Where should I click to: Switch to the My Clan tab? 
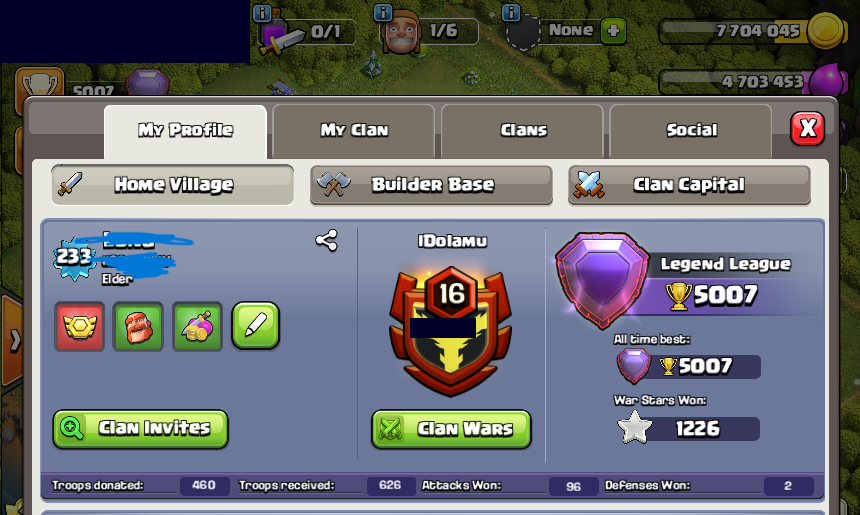[354, 131]
